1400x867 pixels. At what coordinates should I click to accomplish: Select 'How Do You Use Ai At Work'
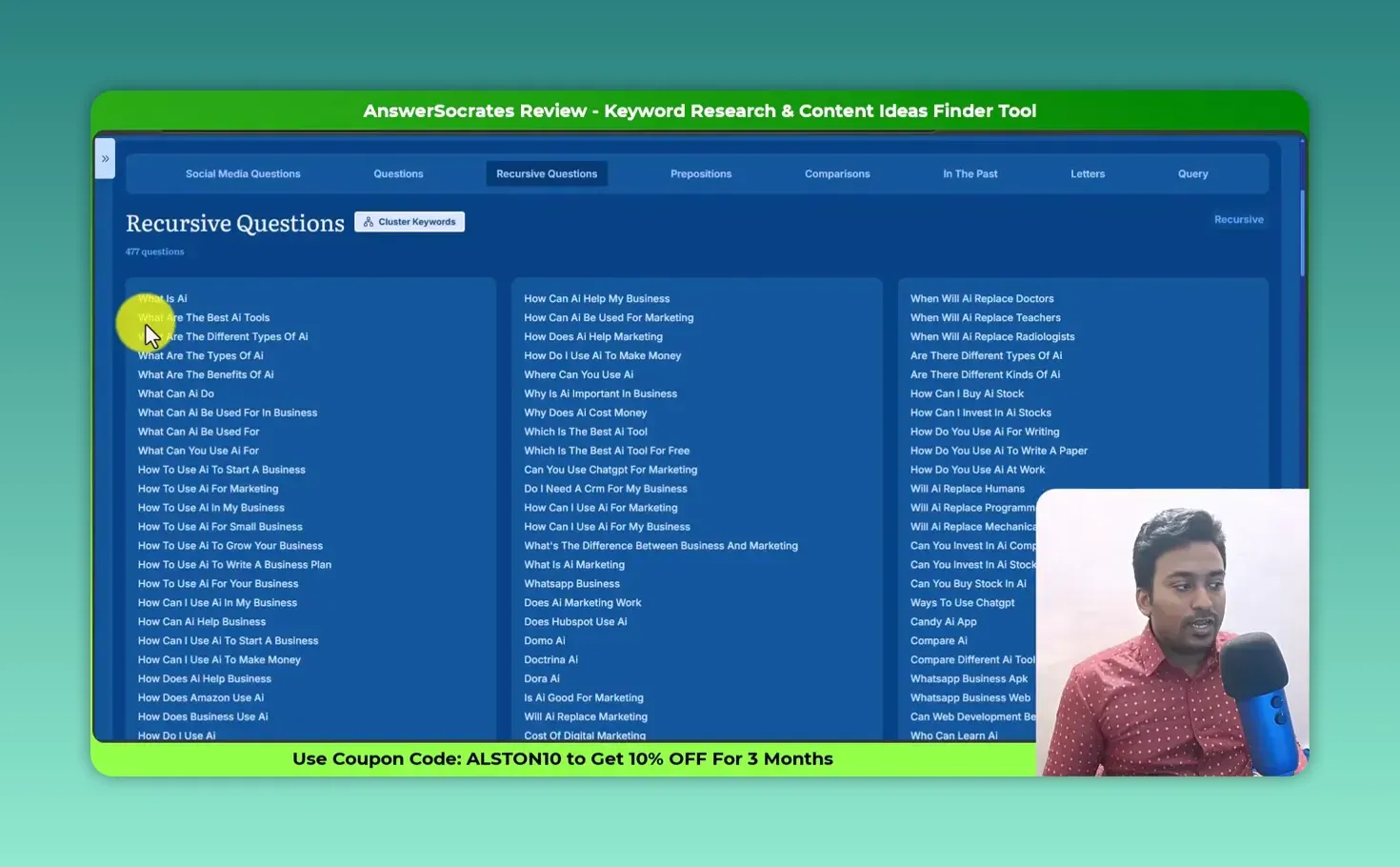pyautogui.click(x=977, y=471)
